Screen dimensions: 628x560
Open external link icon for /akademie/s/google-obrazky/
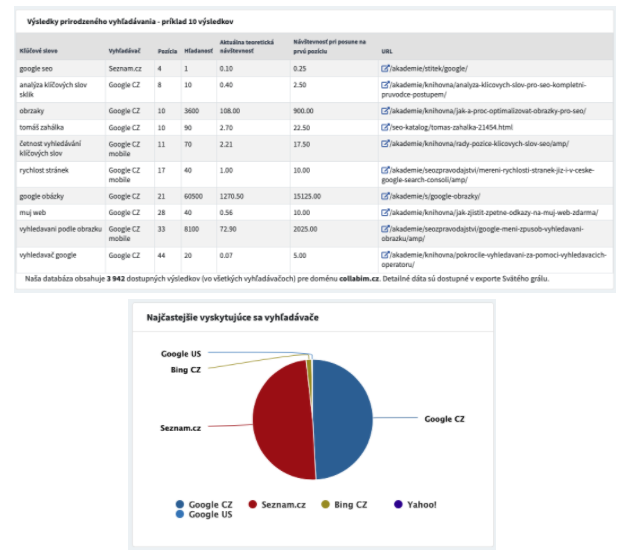(x=385, y=196)
